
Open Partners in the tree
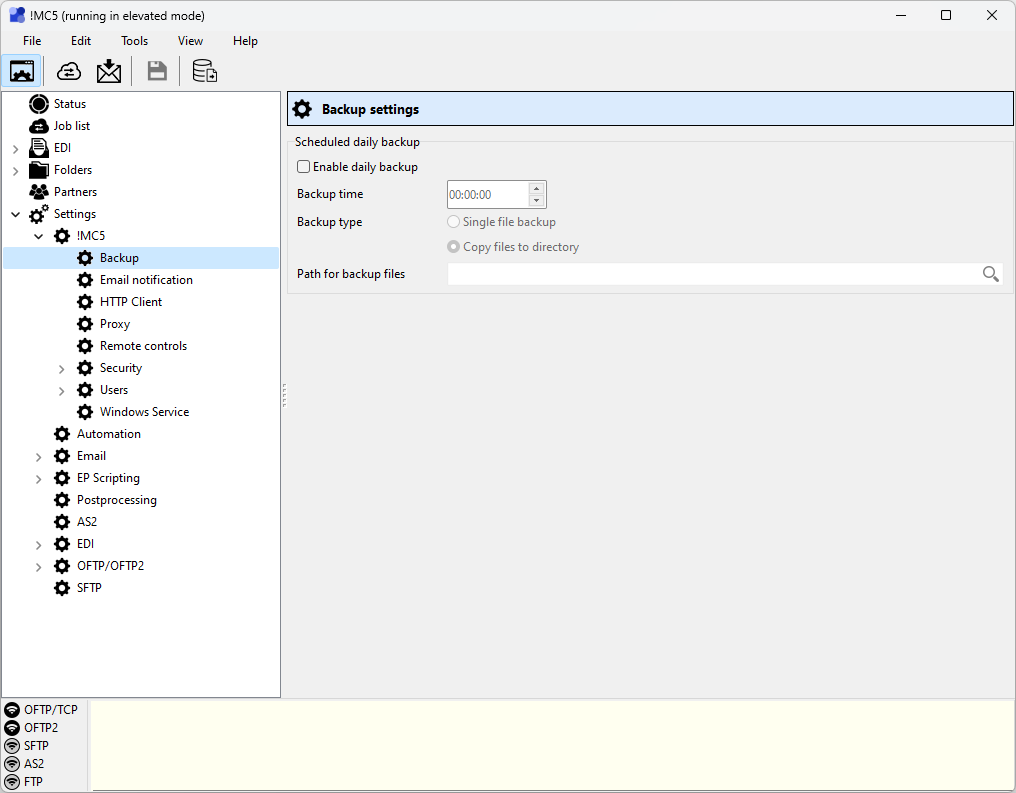[x=75, y=192]
